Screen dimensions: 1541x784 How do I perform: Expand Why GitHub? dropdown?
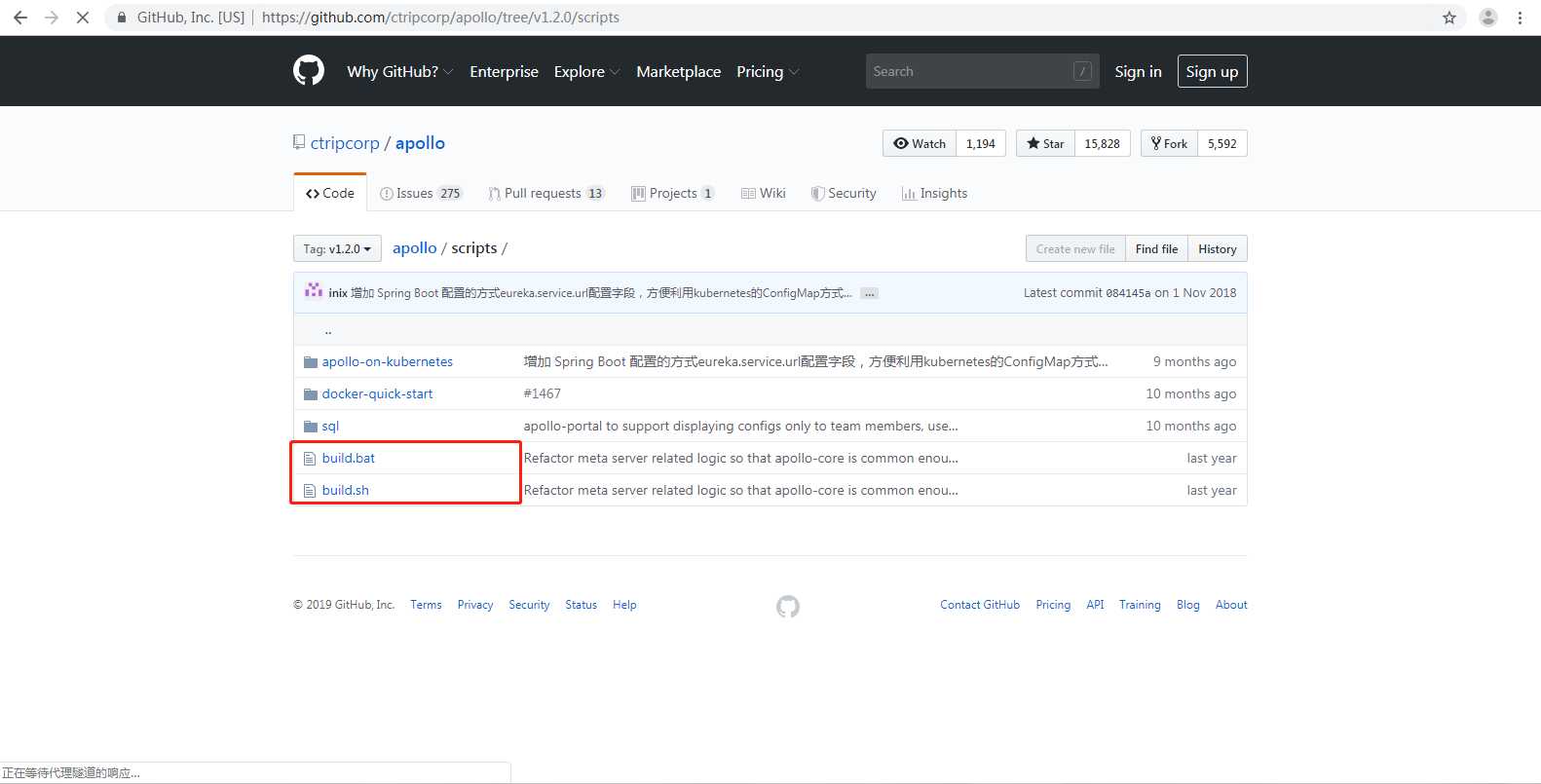(399, 71)
